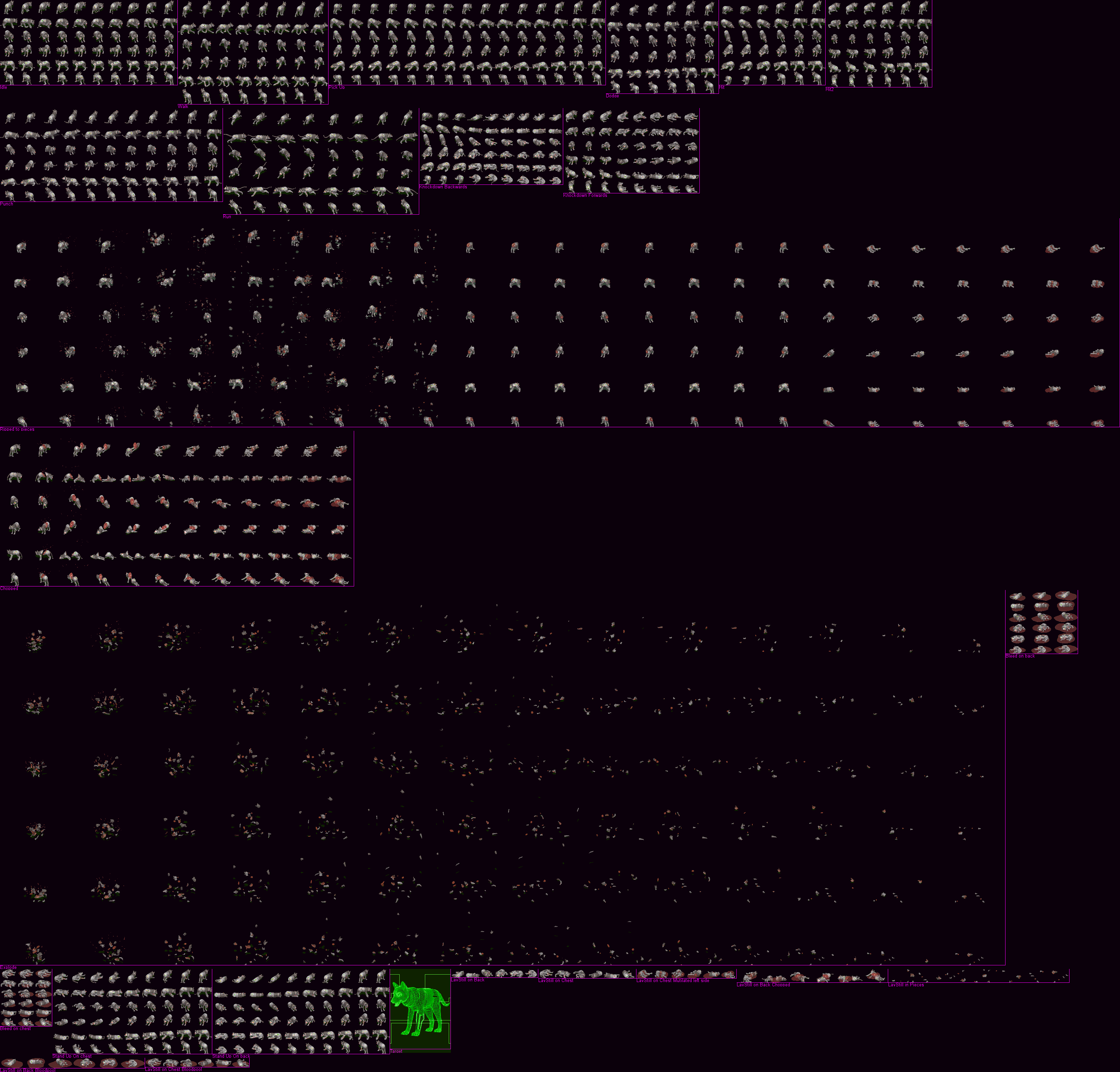The height and width of the screenshot is (1072, 1120).
Task: Click the 'Explode' animation label
Action: (x=9, y=968)
